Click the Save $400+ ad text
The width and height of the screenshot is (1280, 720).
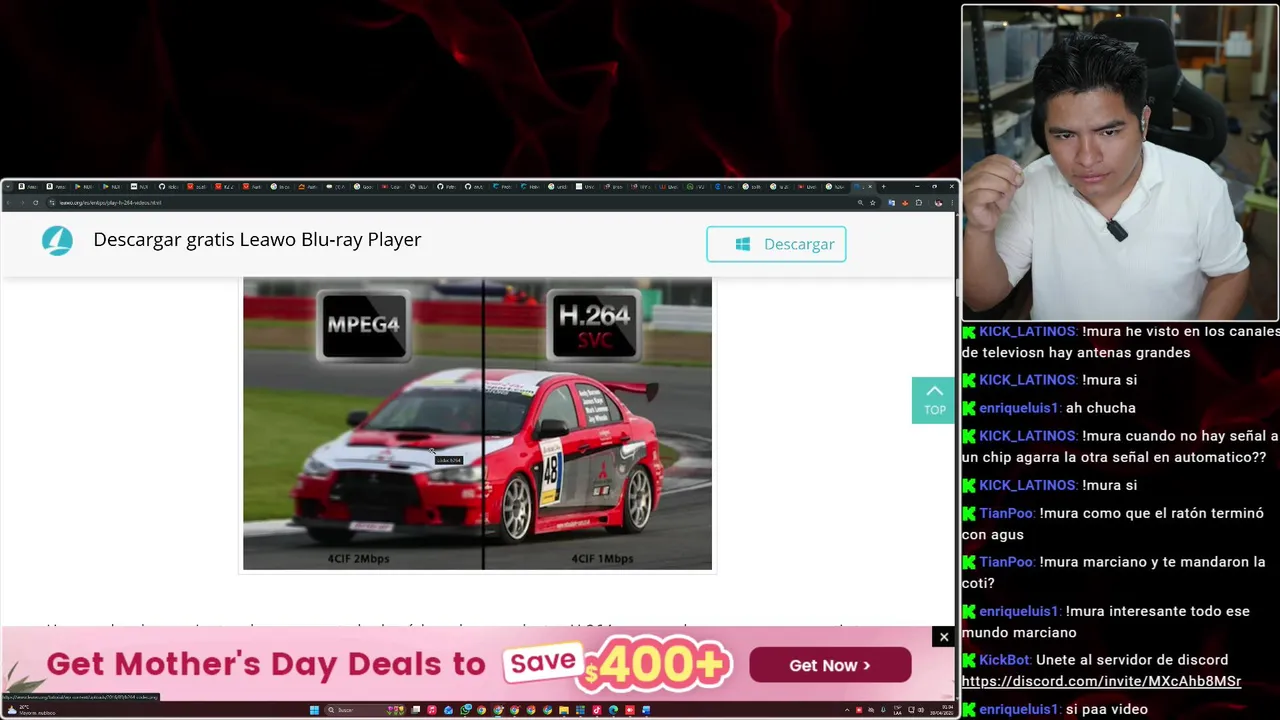[618, 664]
